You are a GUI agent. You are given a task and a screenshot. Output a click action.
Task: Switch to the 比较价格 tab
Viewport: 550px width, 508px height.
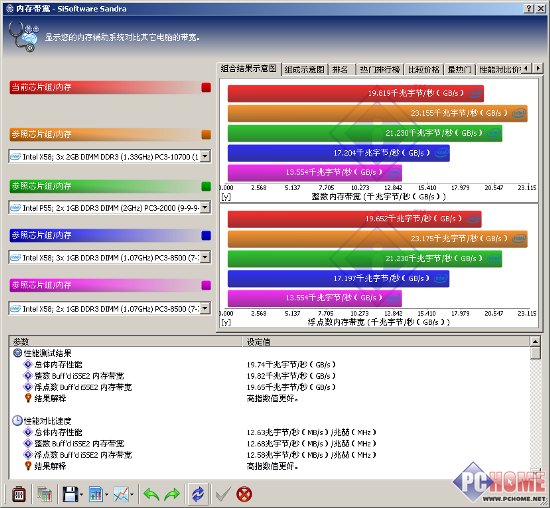pos(424,69)
